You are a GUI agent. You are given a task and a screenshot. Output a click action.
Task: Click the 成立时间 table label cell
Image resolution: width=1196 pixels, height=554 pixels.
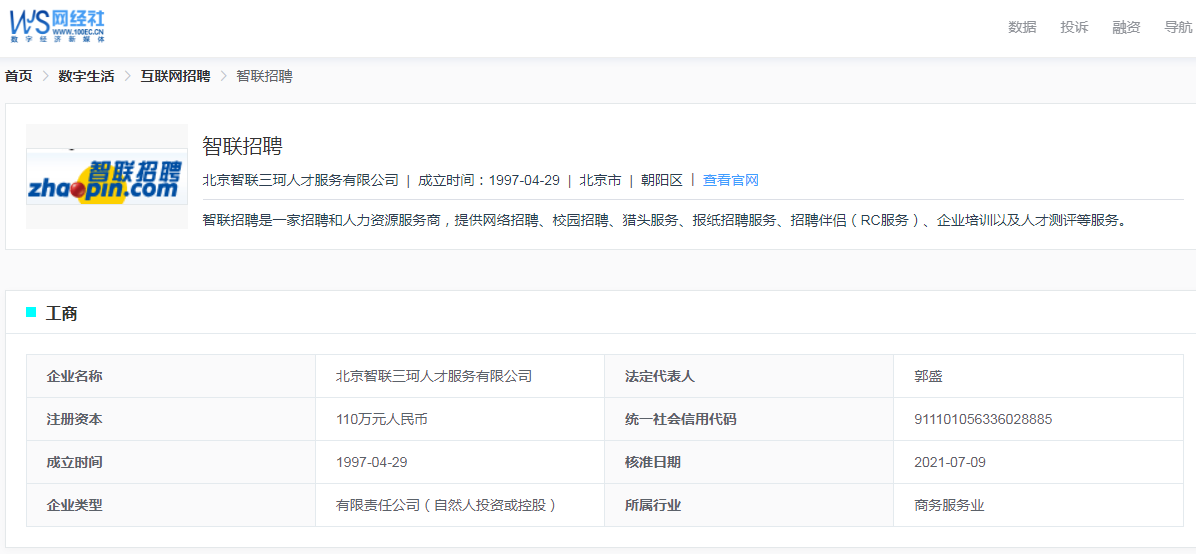[x=171, y=462]
